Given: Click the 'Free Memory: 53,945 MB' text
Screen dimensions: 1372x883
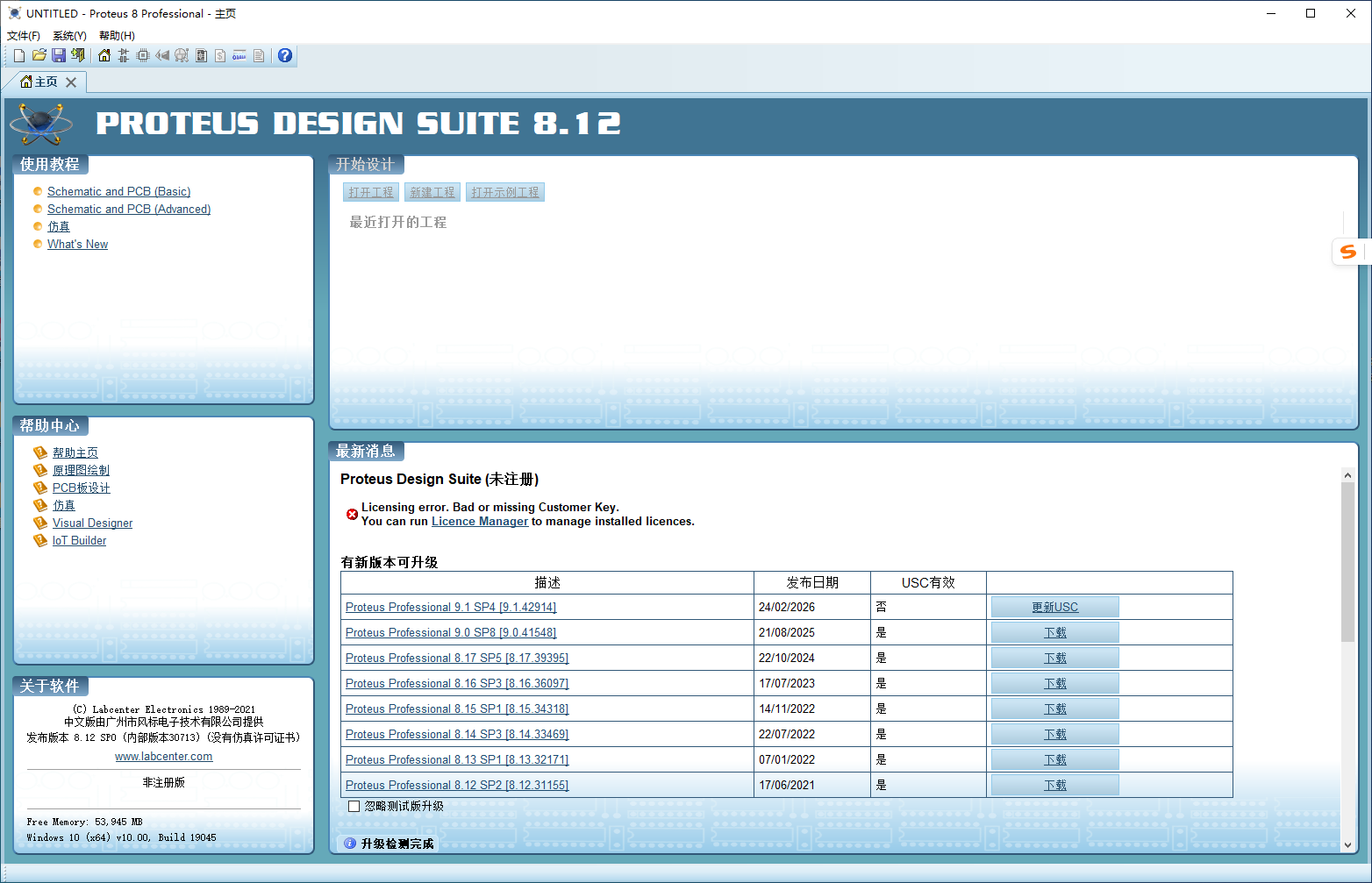Looking at the screenshot, I should tap(84, 822).
